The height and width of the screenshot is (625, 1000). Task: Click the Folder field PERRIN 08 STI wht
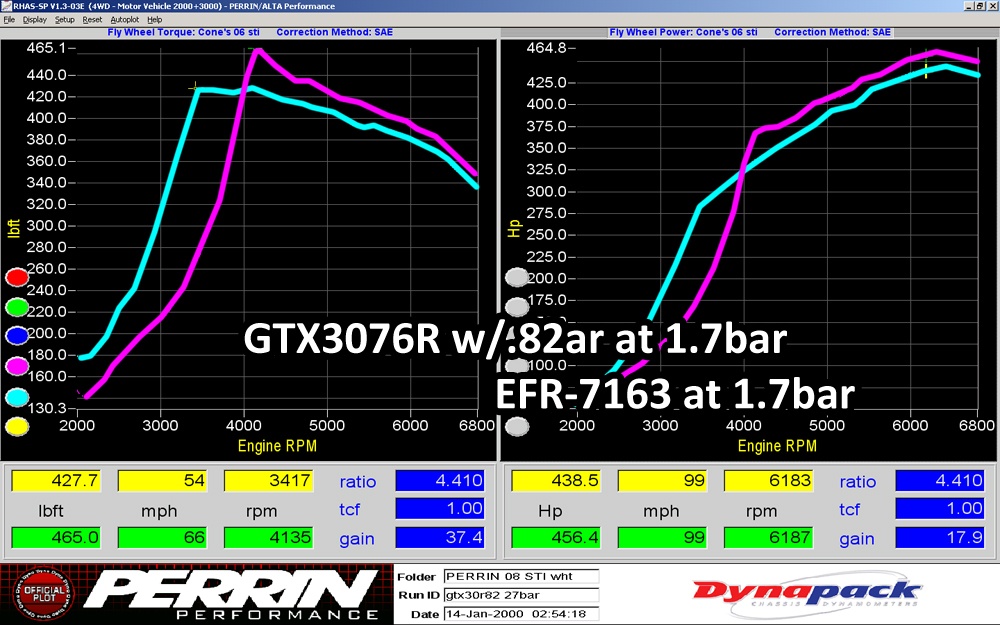pos(521,577)
